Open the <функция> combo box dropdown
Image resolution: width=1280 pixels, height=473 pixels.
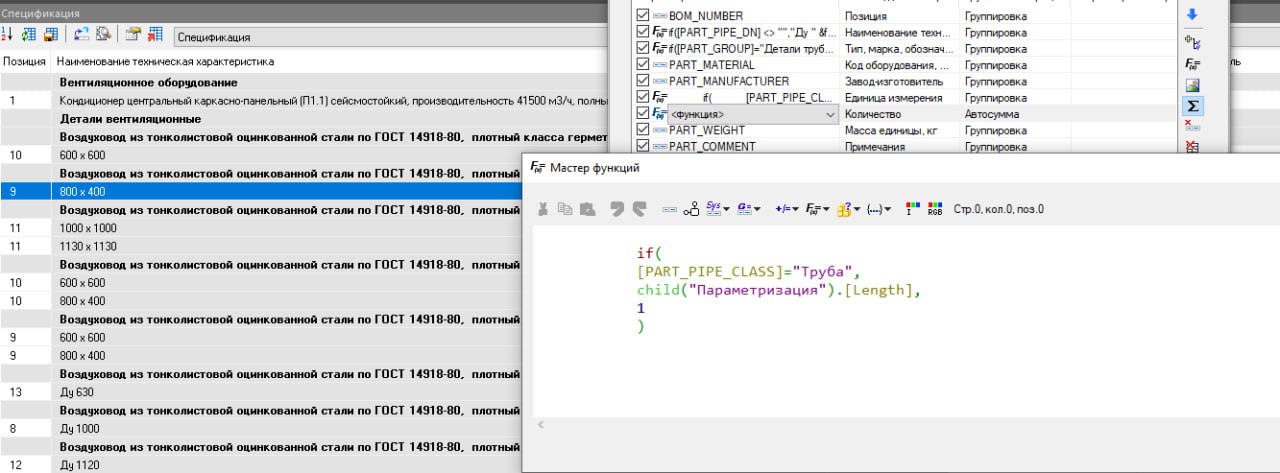tap(830, 114)
